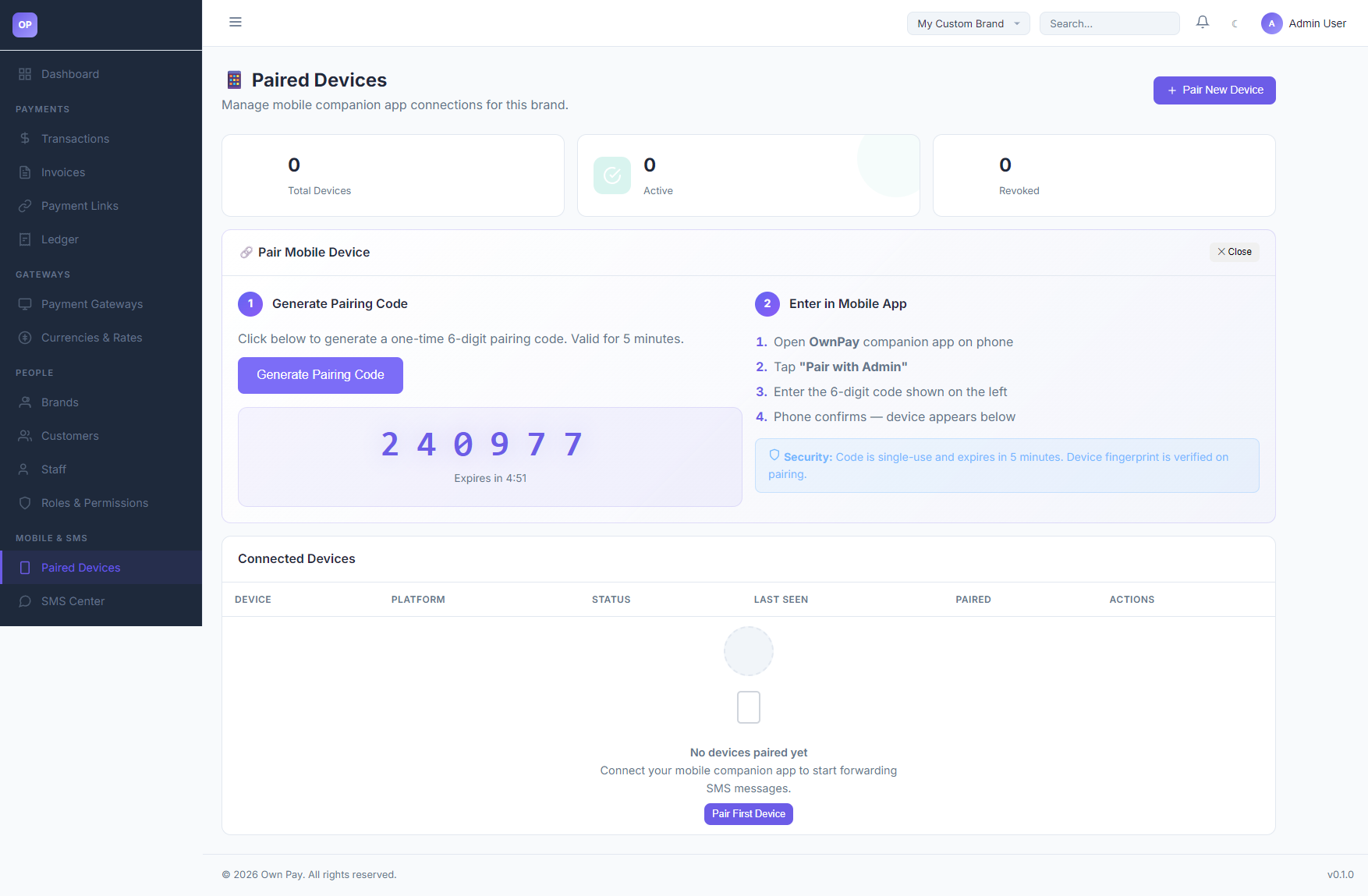Click the Transactions dollar icon

(x=25, y=139)
